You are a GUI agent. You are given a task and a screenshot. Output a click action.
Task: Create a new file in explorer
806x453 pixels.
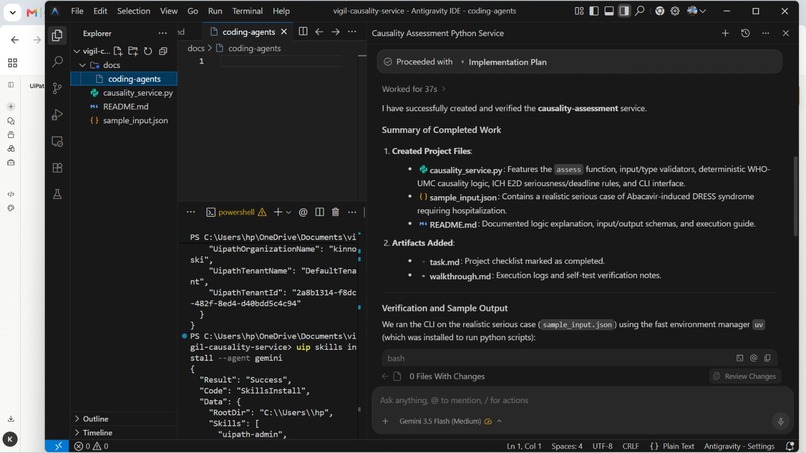(118, 51)
